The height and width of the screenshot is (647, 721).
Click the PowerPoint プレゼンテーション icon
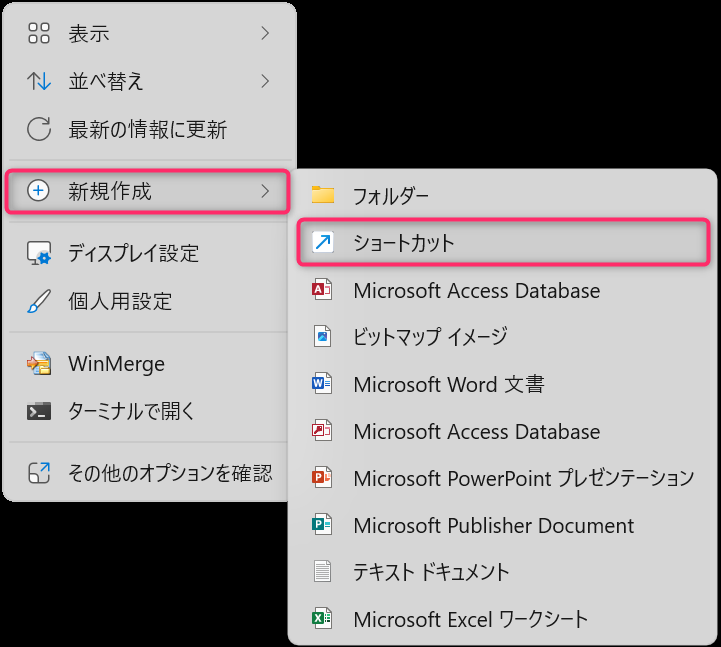322,477
